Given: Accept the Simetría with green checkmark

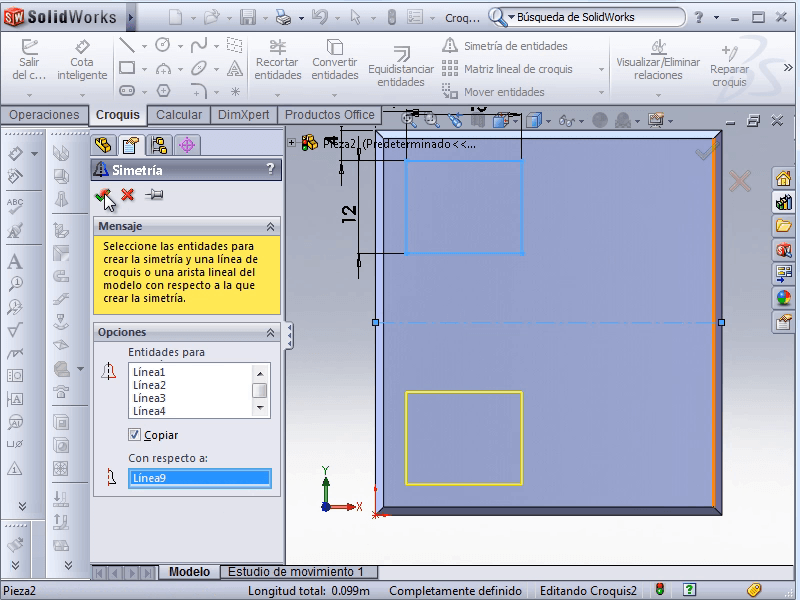Looking at the screenshot, I should pos(102,195).
